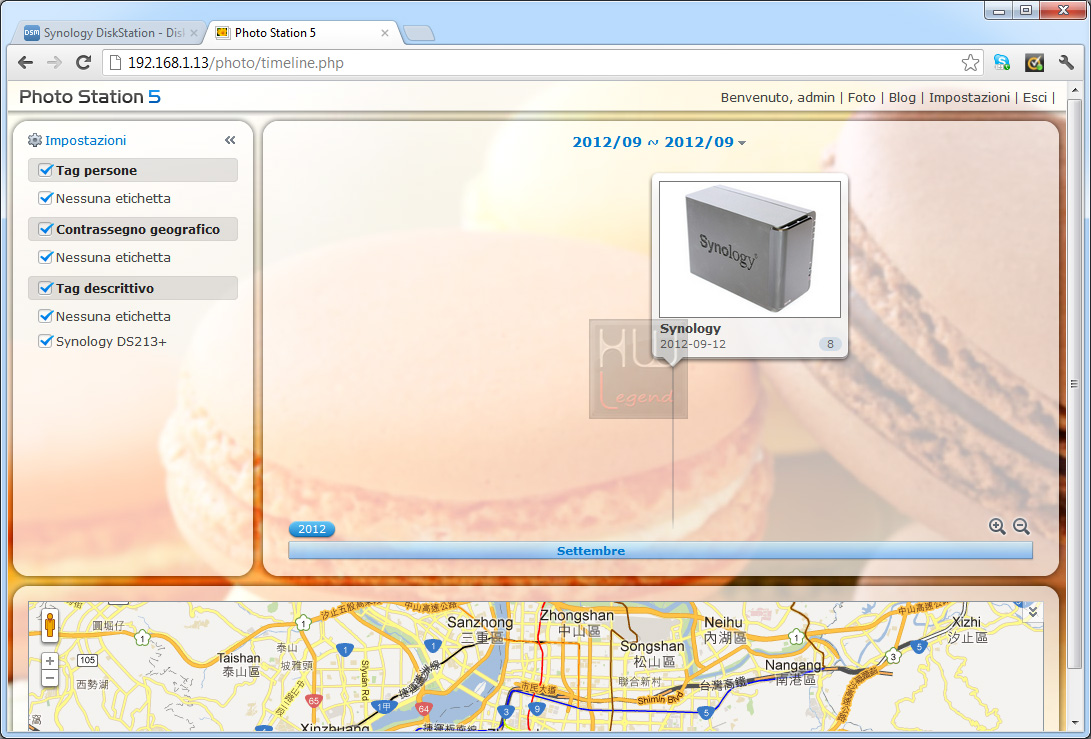Image resolution: width=1091 pixels, height=739 pixels.
Task: Close the Photo Station 5 tab
Action: pyautogui.click(x=385, y=33)
